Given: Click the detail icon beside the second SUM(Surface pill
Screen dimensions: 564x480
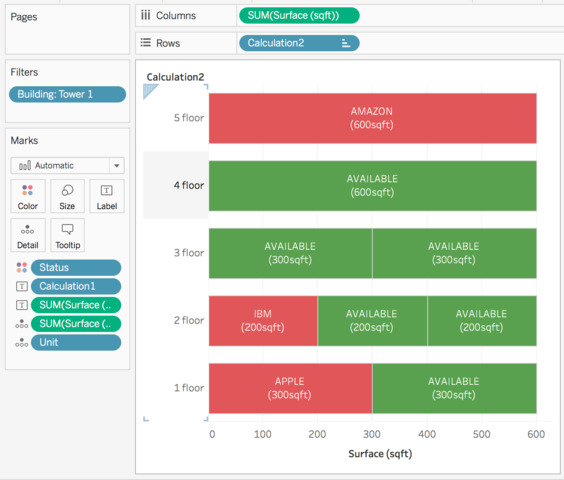Looking at the screenshot, I should pyautogui.click(x=22, y=323).
